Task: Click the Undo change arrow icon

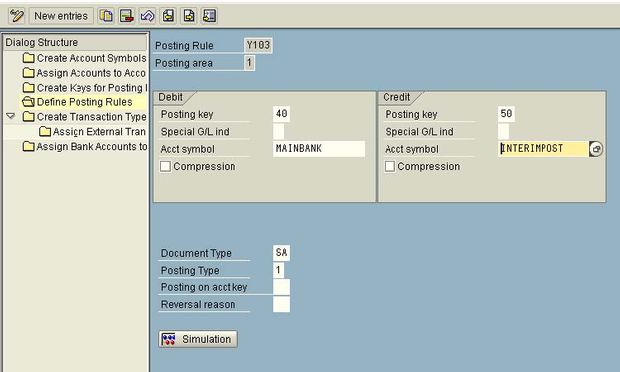Action: tap(147, 16)
